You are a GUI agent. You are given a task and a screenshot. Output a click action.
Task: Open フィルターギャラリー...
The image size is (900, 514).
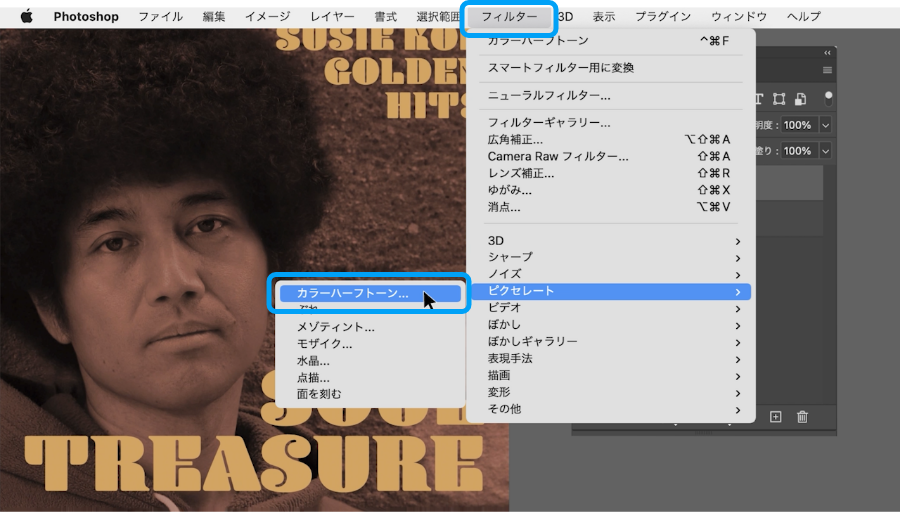point(611,122)
